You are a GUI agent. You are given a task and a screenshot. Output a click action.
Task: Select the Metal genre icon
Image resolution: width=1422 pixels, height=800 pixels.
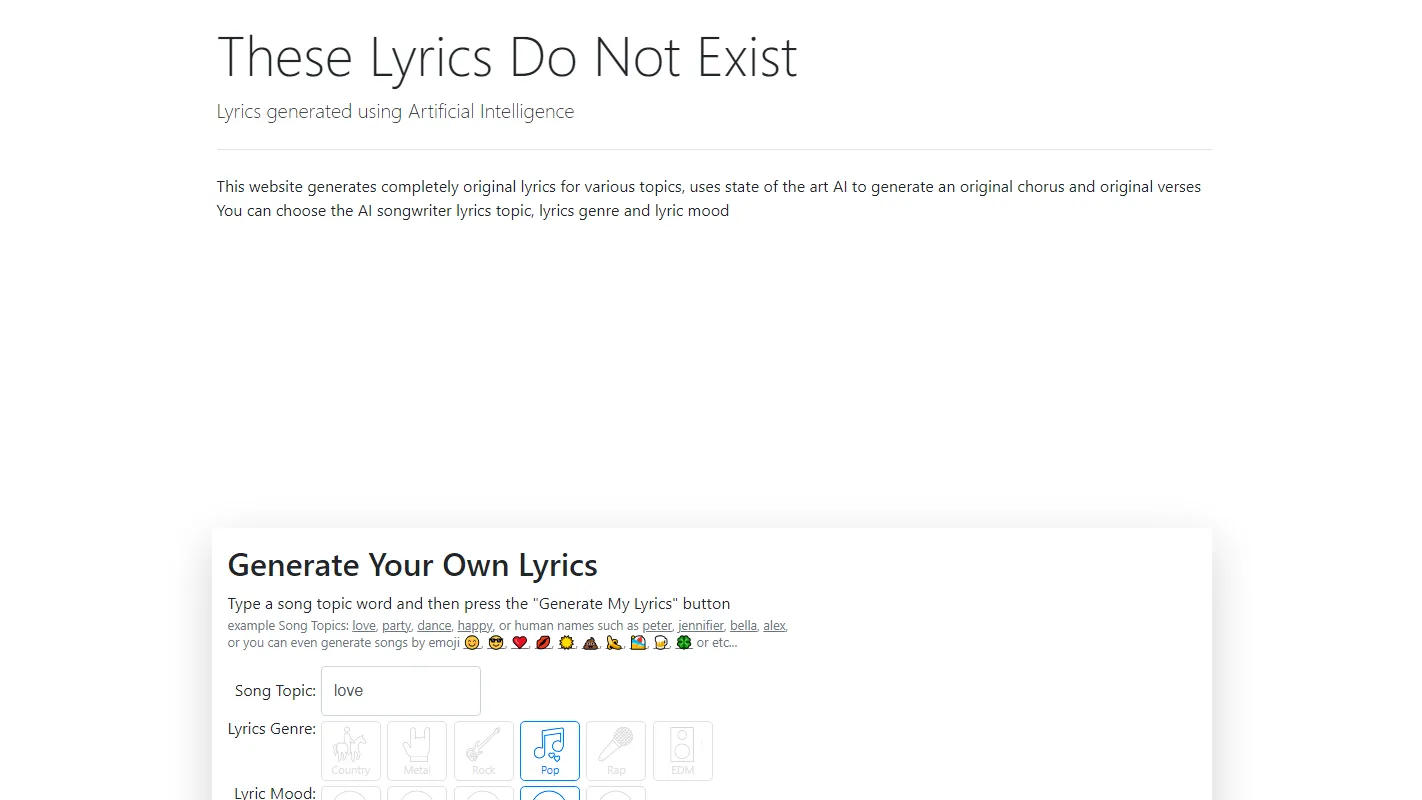tap(417, 751)
